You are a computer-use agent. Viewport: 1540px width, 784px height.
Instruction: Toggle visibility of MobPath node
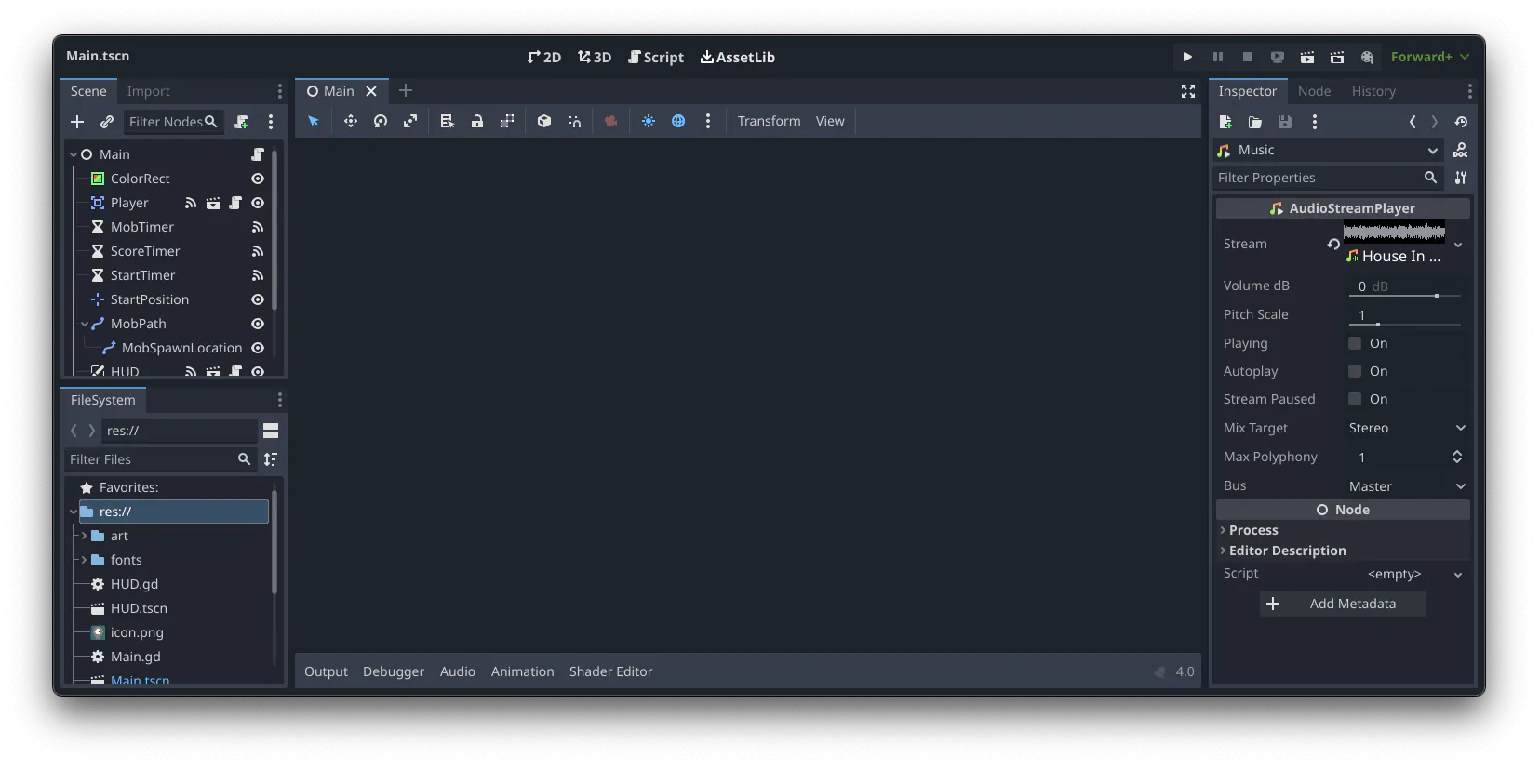click(x=258, y=324)
